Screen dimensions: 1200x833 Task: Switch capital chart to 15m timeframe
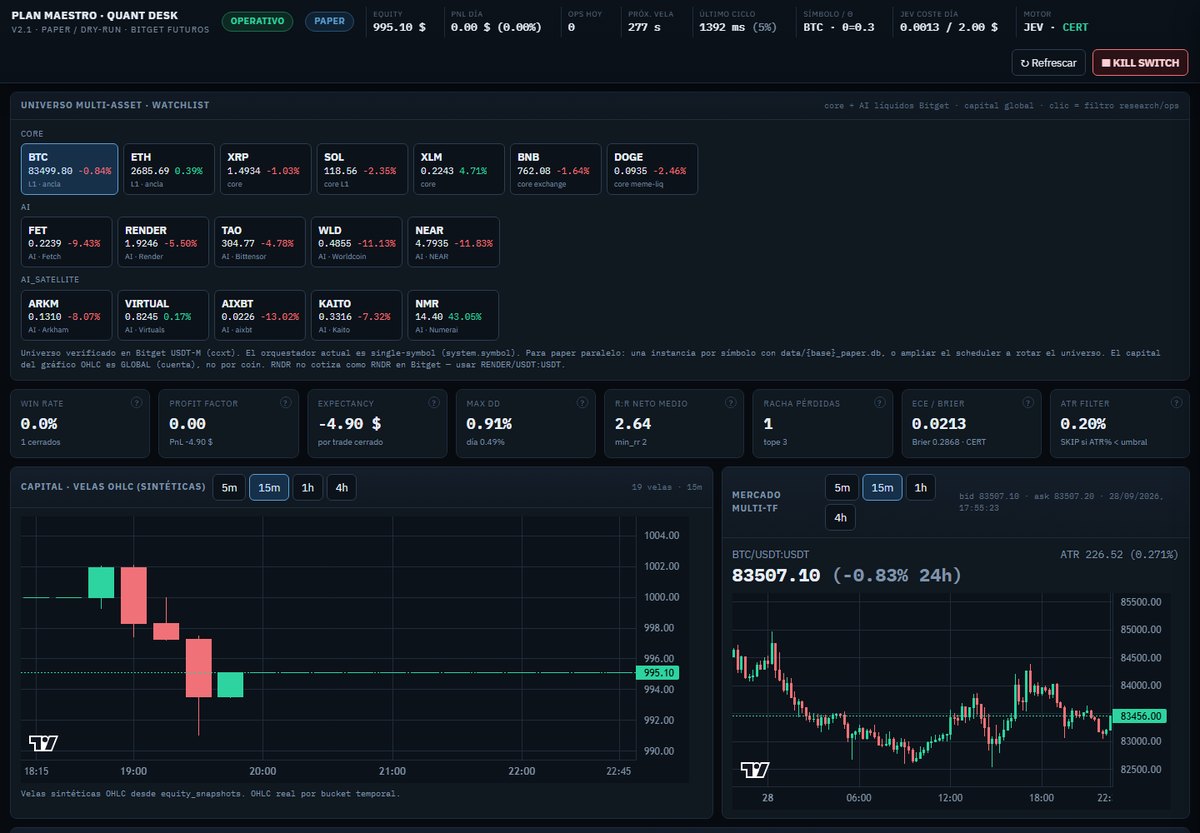[269, 487]
